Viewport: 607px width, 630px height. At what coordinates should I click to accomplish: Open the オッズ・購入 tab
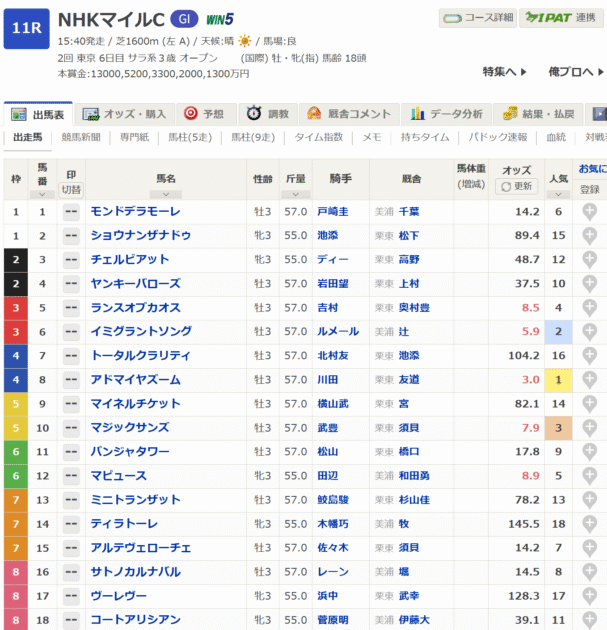coord(125,114)
